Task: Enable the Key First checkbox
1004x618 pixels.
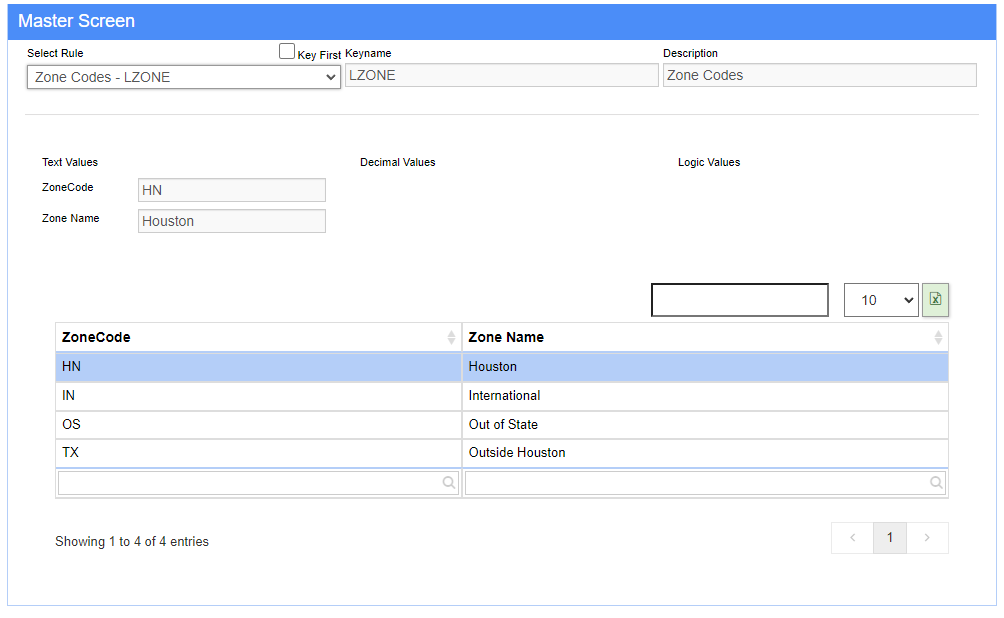Action: point(287,52)
